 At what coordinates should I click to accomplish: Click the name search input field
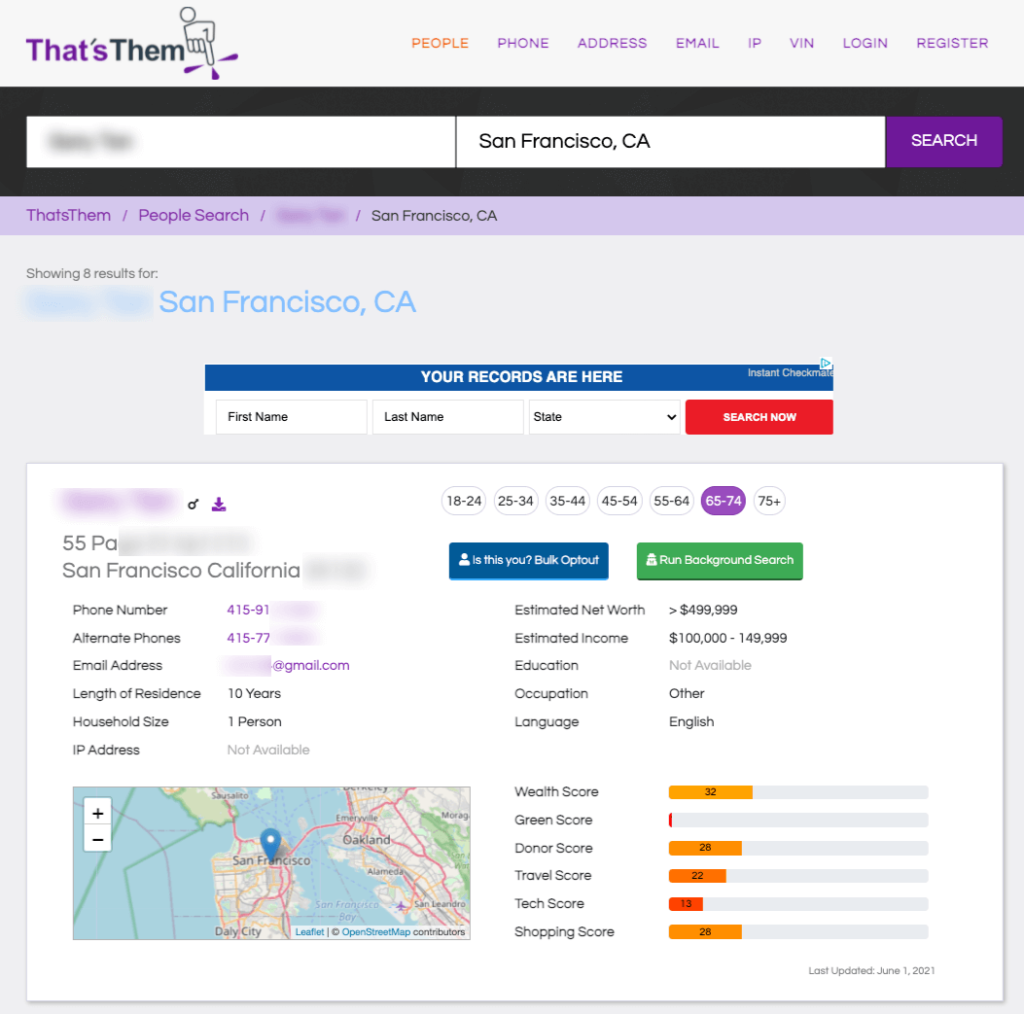tap(240, 141)
